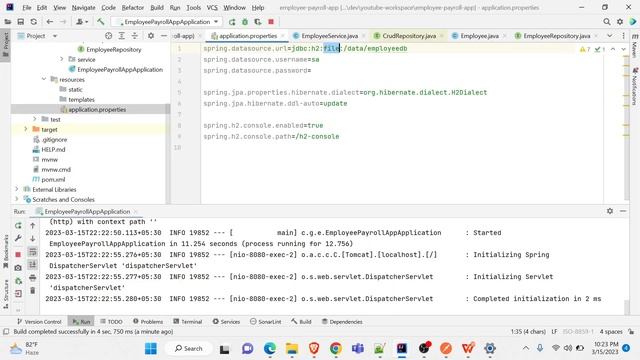Image resolution: width=640 pixels, height=360 pixels.
Task: Open Search Everywhere magnifier icon
Action: coord(607,22)
